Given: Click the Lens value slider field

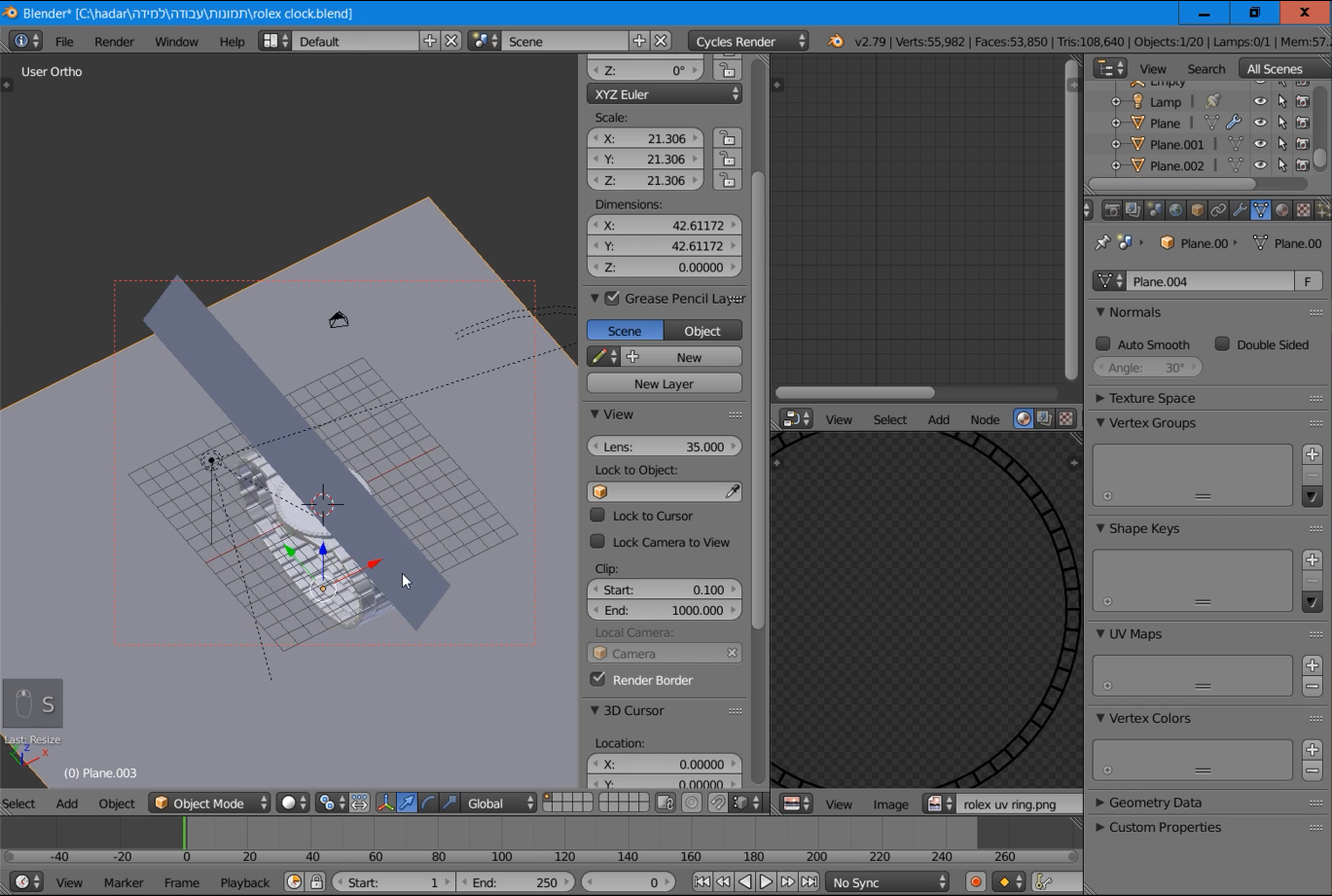Looking at the screenshot, I should [665, 447].
